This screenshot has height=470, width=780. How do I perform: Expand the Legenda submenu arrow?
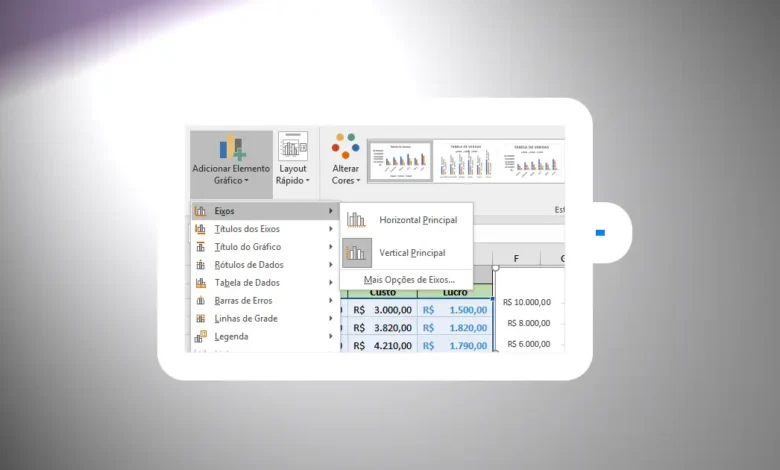click(x=331, y=337)
